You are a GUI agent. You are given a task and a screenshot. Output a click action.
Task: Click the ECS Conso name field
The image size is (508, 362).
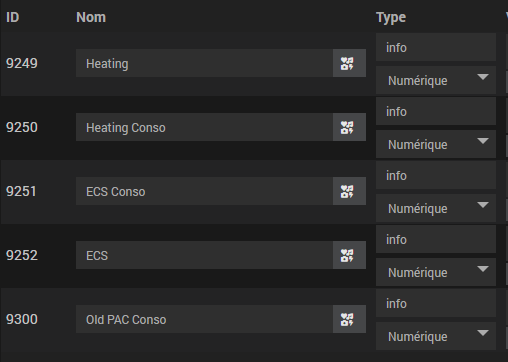pyautogui.click(x=204, y=191)
